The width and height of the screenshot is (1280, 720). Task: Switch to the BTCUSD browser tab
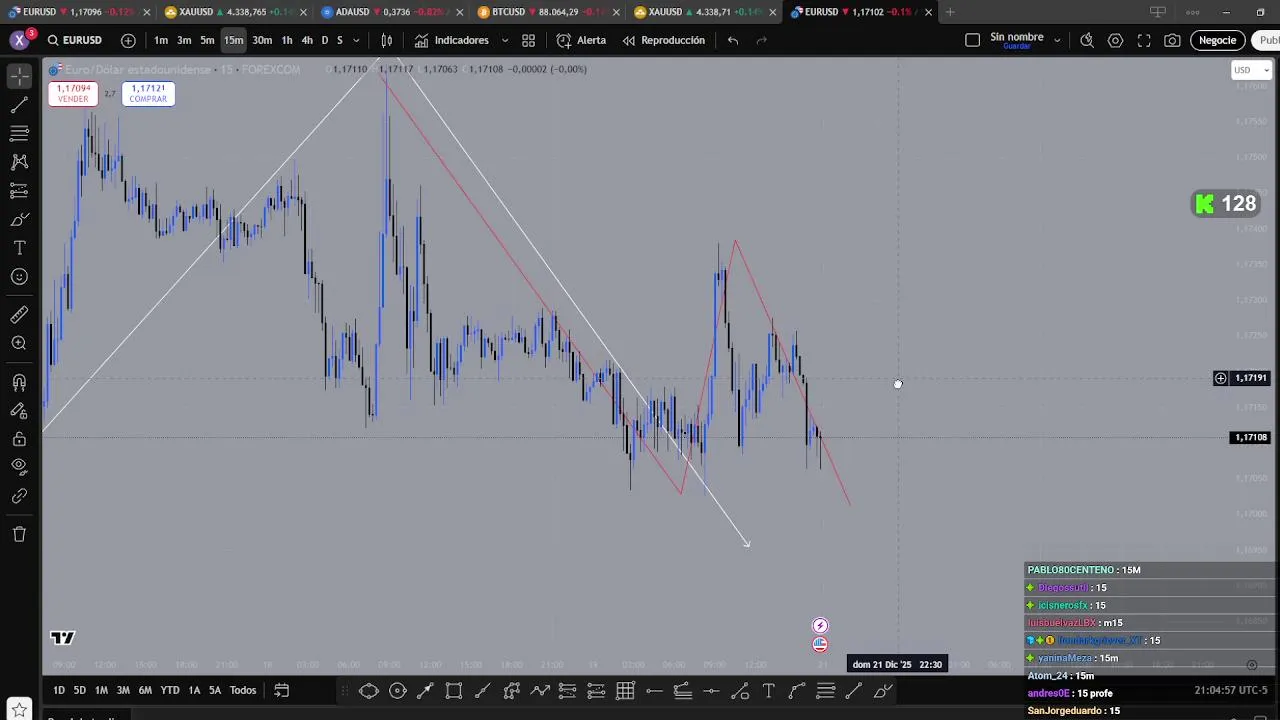548,12
